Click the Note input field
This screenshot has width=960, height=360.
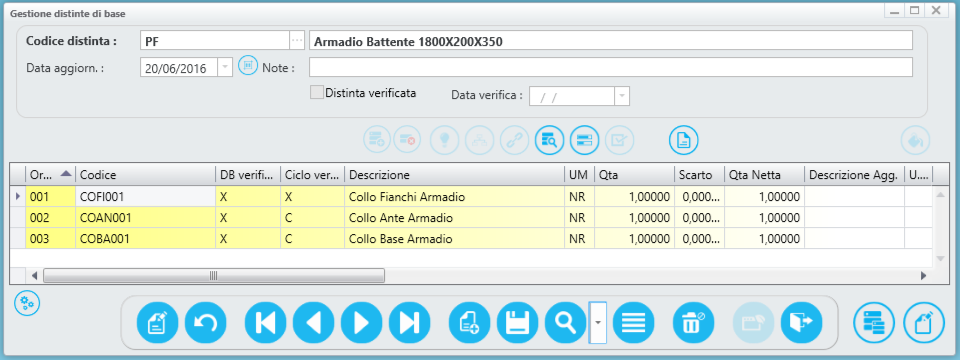pos(610,67)
